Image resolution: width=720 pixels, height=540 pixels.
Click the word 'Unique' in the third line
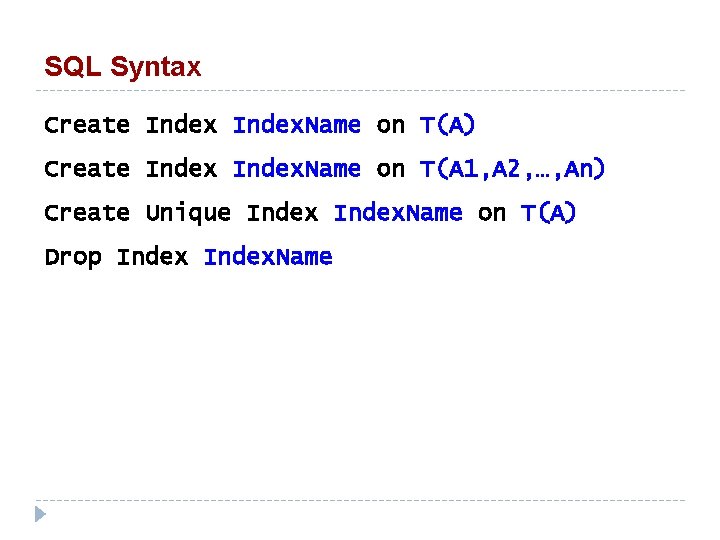(x=188, y=213)
